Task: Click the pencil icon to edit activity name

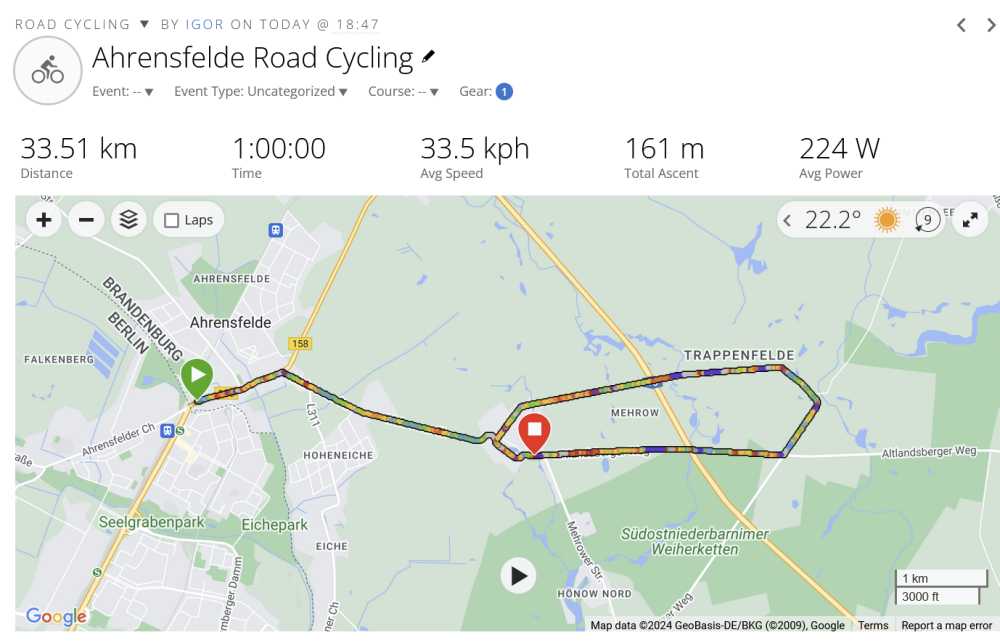Action: [429, 57]
